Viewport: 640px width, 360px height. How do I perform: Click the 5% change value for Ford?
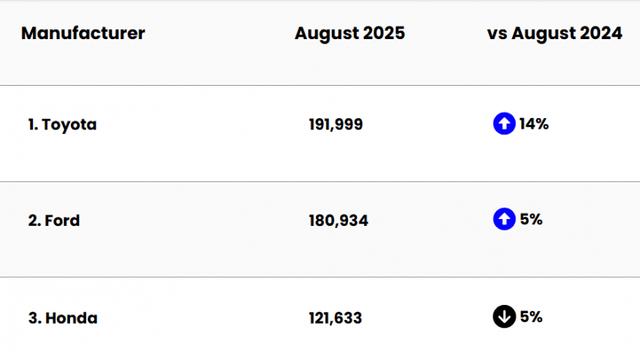(x=531, y=220)
